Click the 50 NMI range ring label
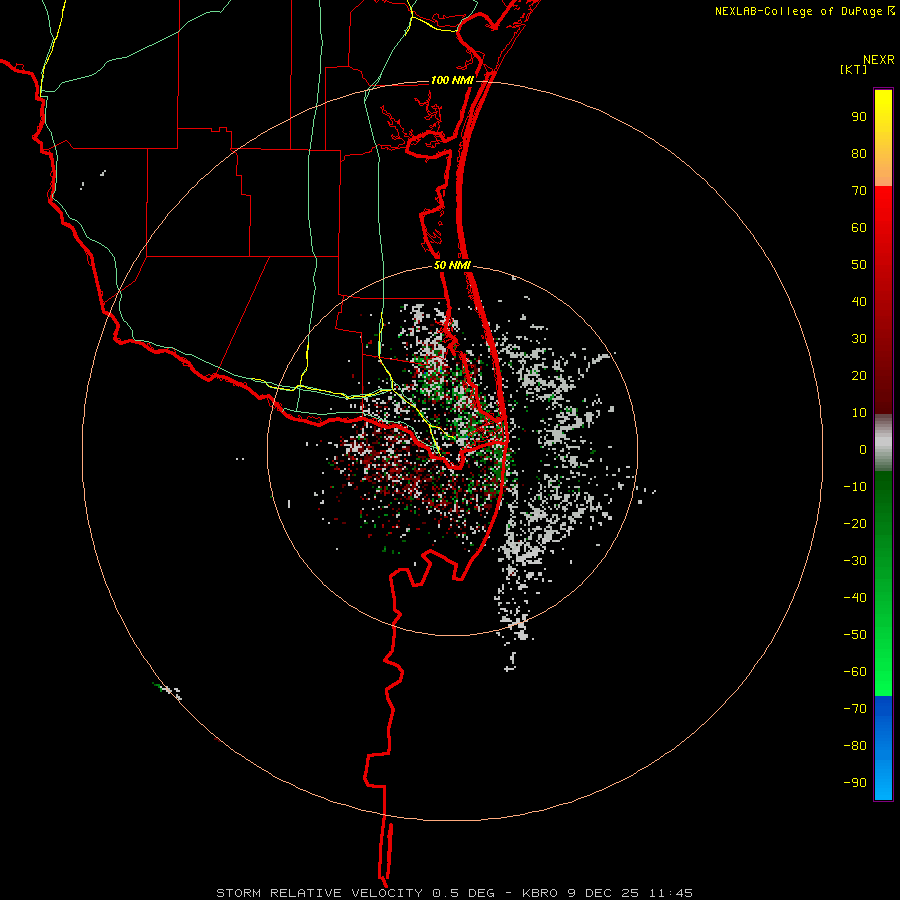Screen dimensions: 900x900 tap(452, 265)
